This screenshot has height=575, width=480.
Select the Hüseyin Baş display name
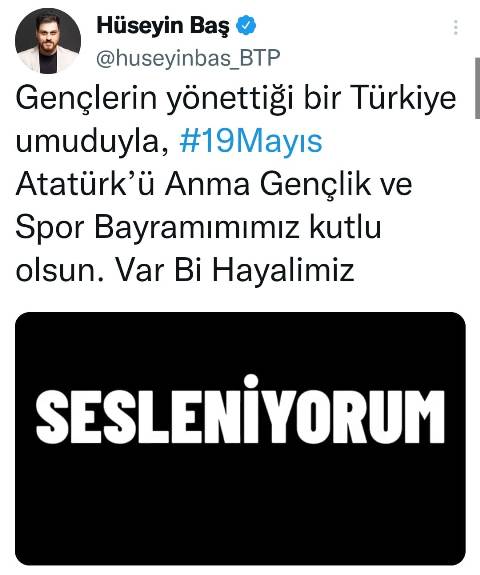[x=163, y=26]
